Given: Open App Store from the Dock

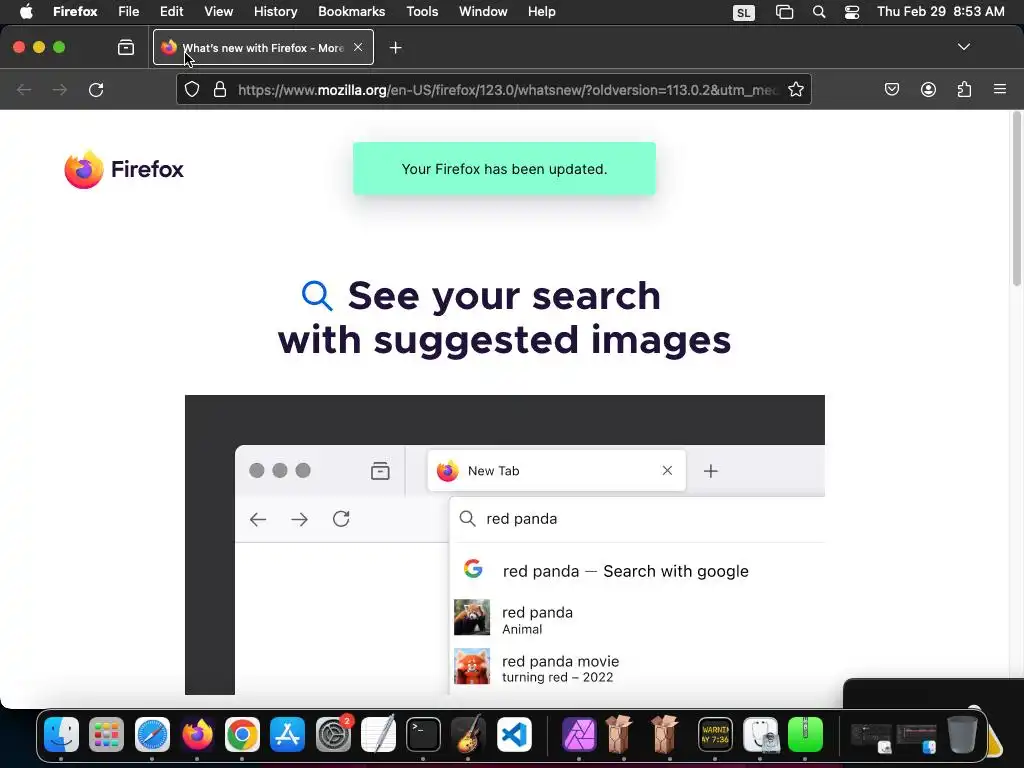Looking at the screenshot, I should [287, 735].
